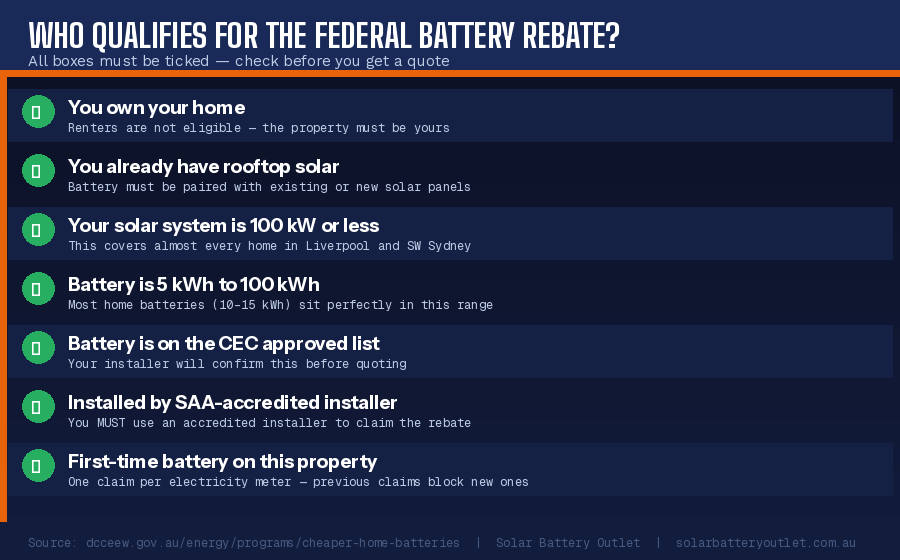Tick the first-time battery checkbox
The image size is (900, 560).
coord(36,466)
